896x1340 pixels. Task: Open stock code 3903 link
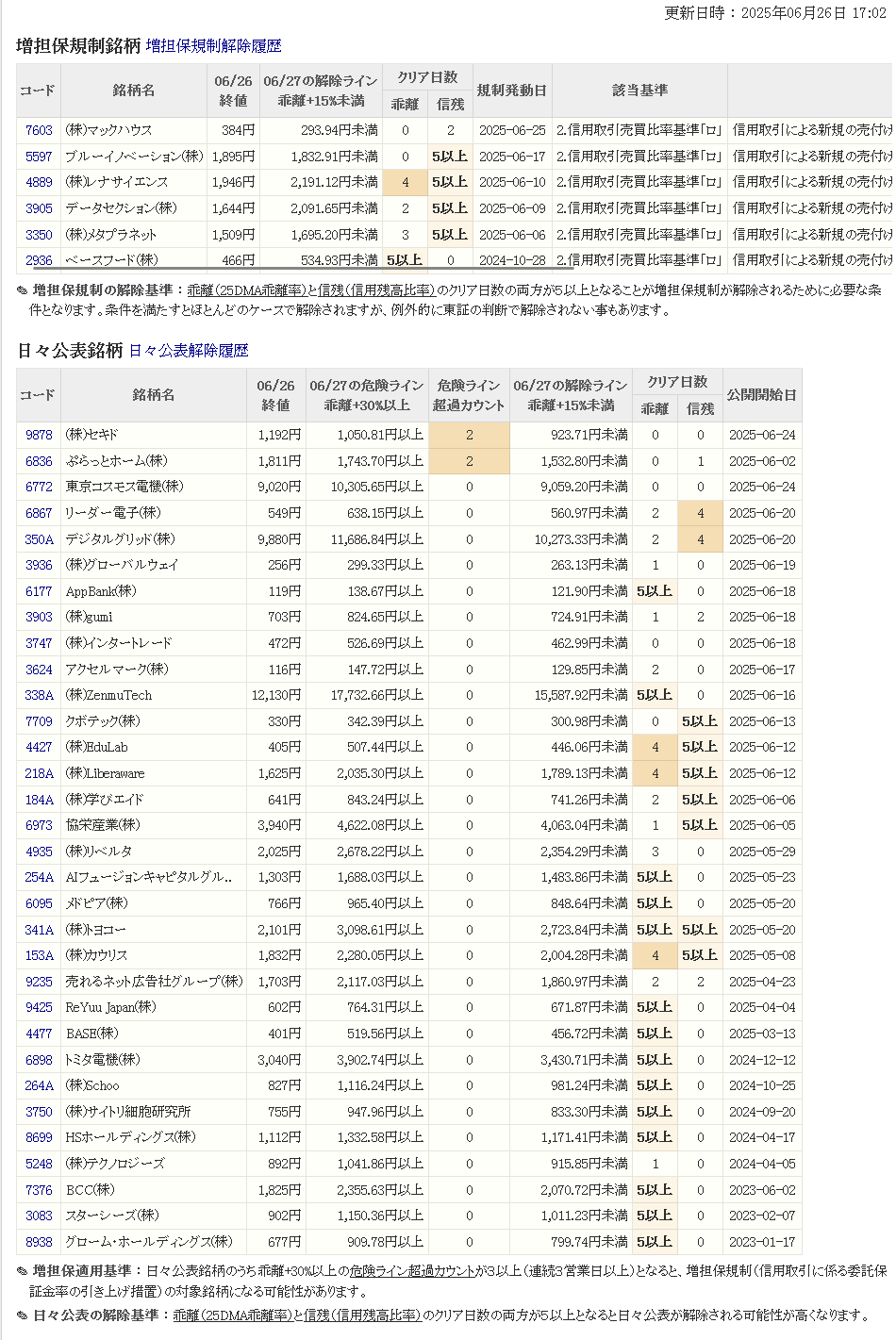(39, 617)
